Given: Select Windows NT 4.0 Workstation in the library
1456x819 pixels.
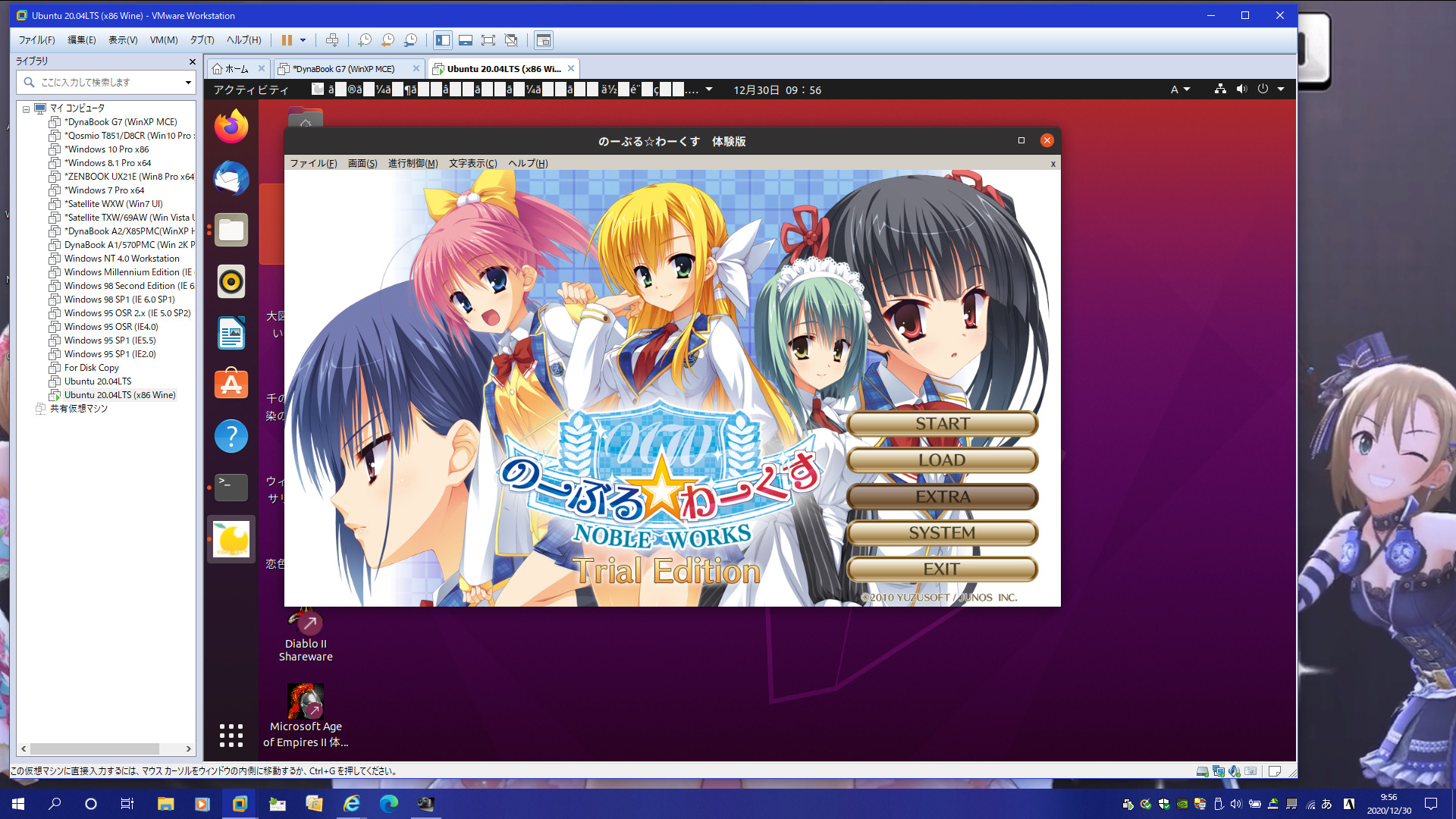Looking at the screenshot, I should (x=121, y=259).
